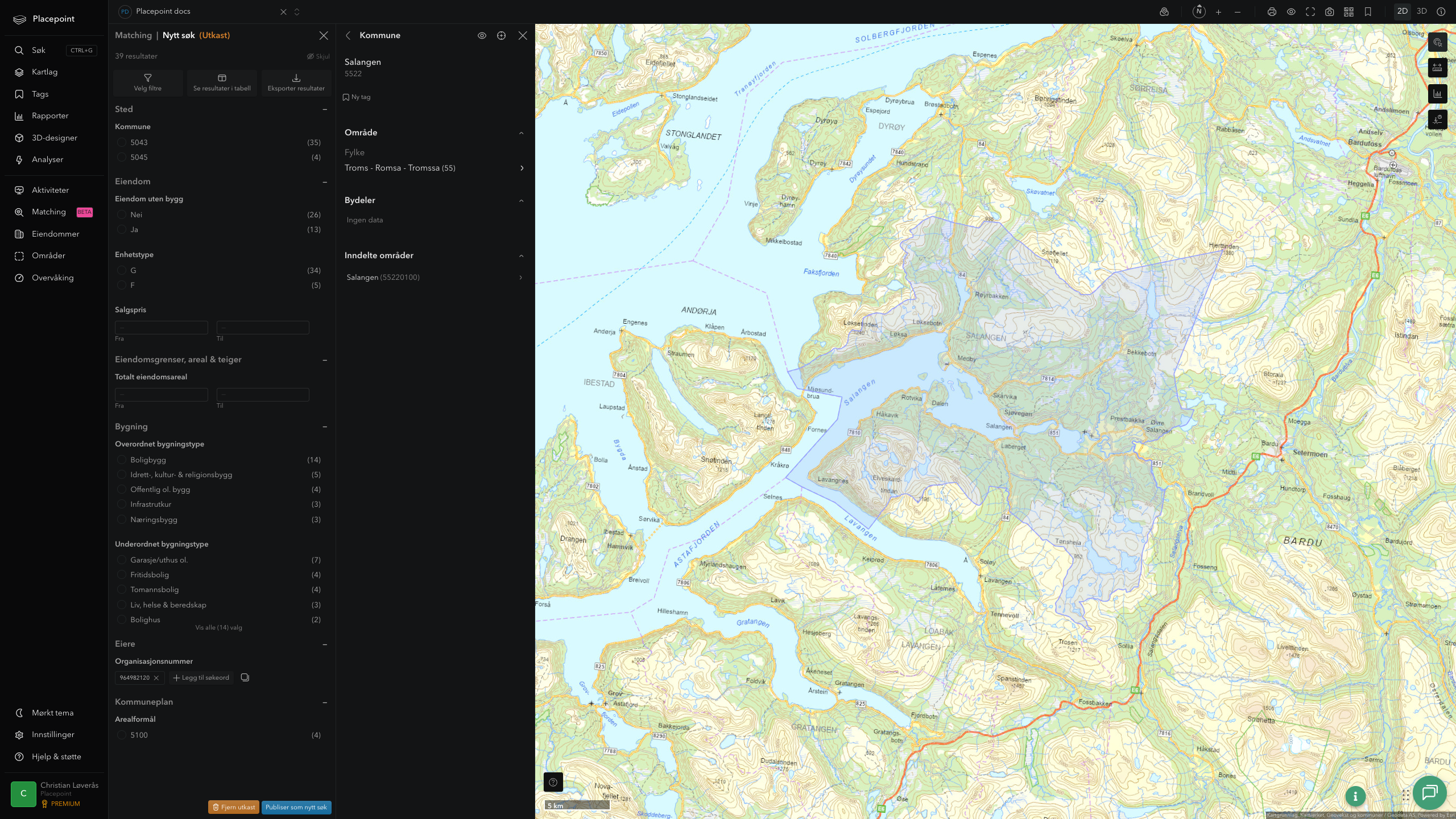Click Velg filtre button
The width and height of the screenshot is (1456, 819).
(x=148, y=82)
